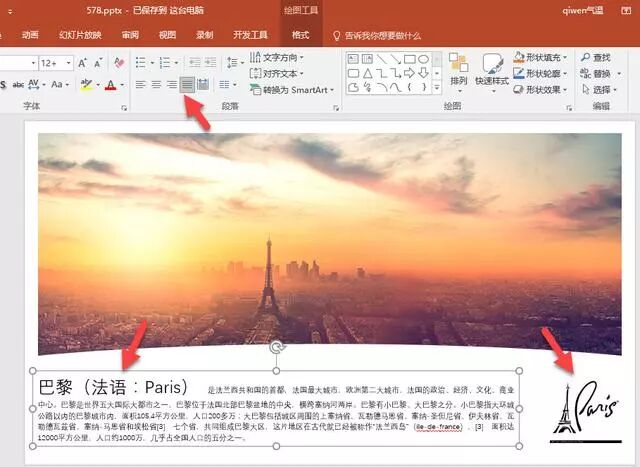Viewport: 640px width, 467px height.
Task: Select the down block arrow shape
Action: click(423, 73)
